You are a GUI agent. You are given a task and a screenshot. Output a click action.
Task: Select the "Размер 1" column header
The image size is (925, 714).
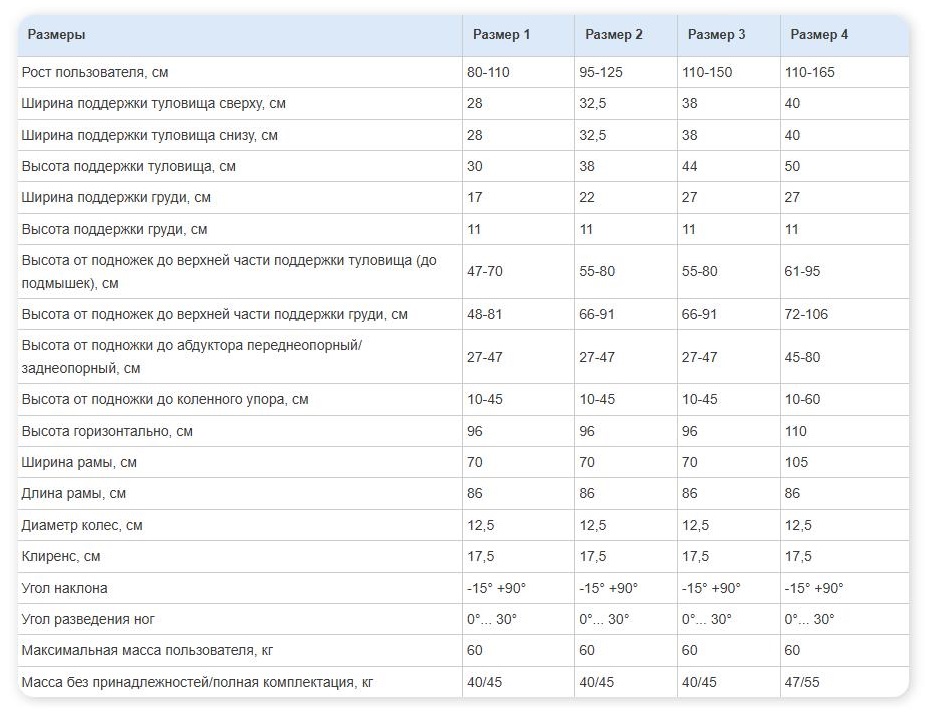click(x=501, y=35)
